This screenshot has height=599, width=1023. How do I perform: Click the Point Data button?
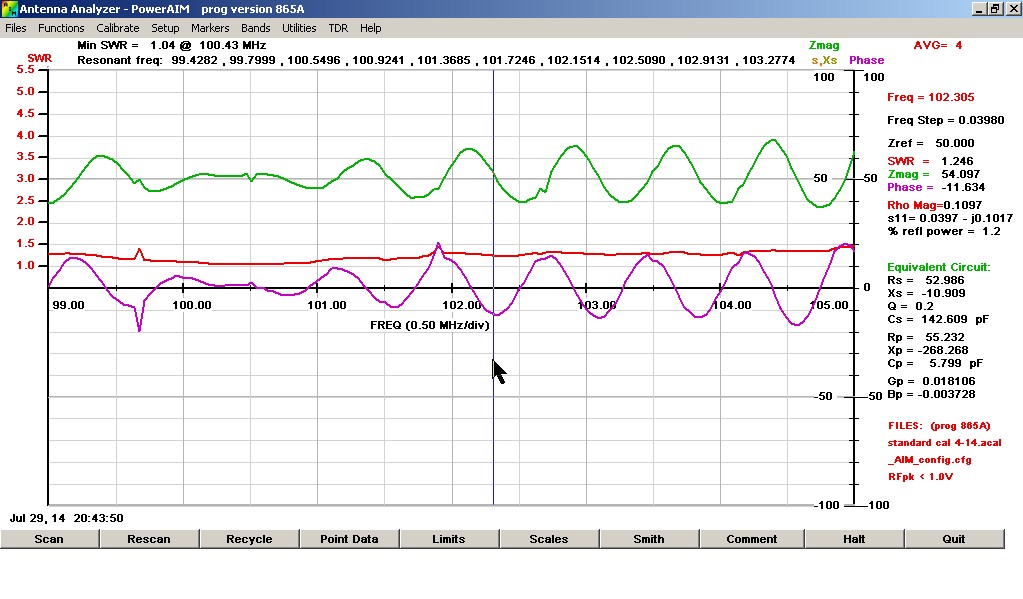click(x=349, y=539)
